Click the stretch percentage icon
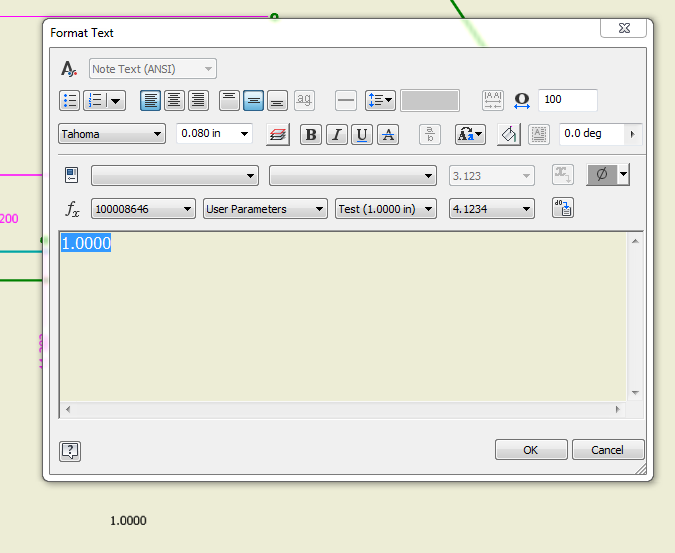Viewport: 675px width, 553px height. (x=522, y=101)
